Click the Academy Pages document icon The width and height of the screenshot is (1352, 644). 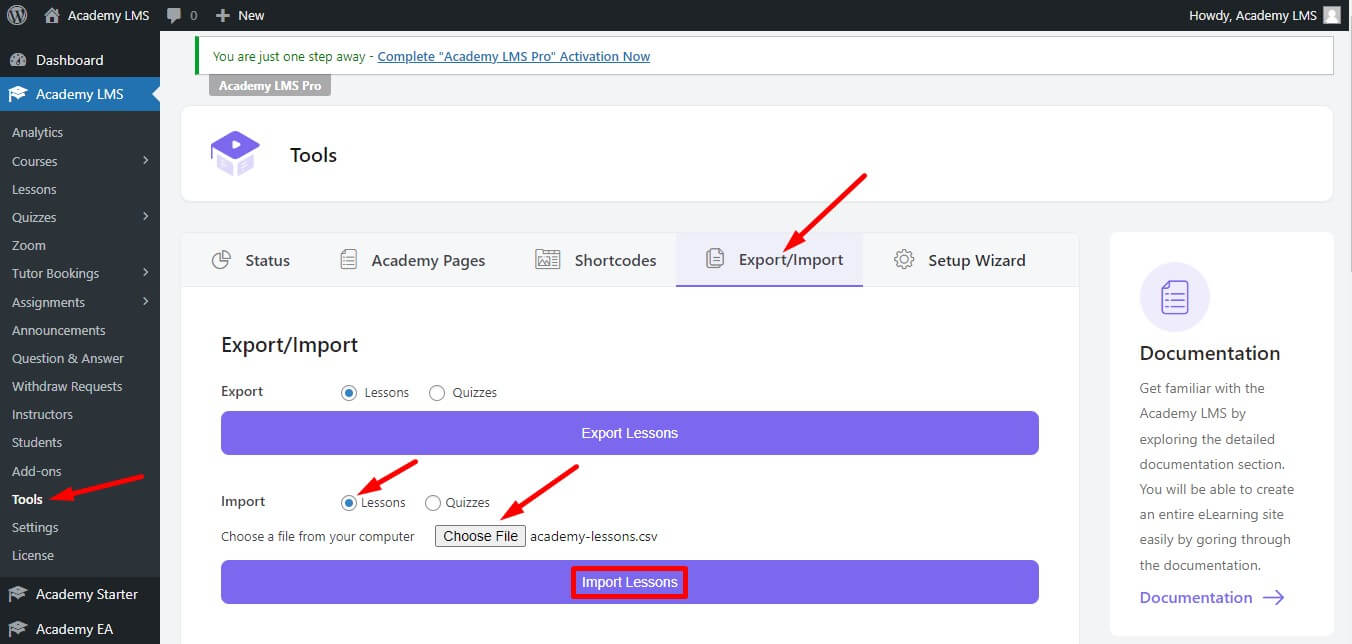click(x=348, y=259)
